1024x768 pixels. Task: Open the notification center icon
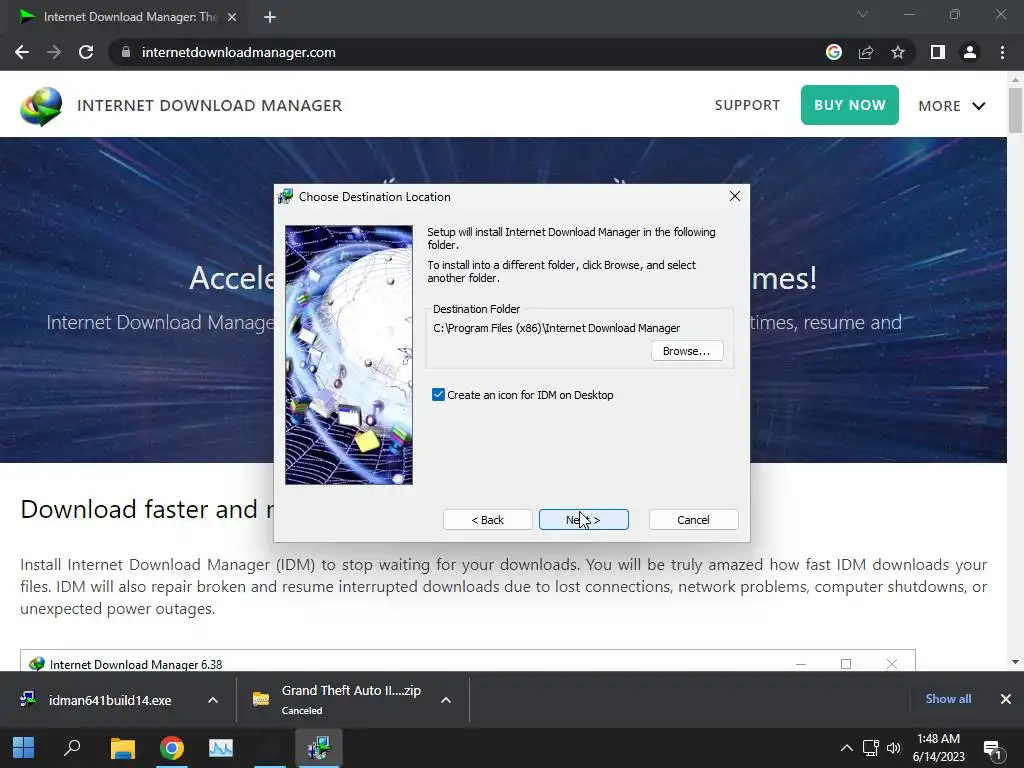pos(992,749)
